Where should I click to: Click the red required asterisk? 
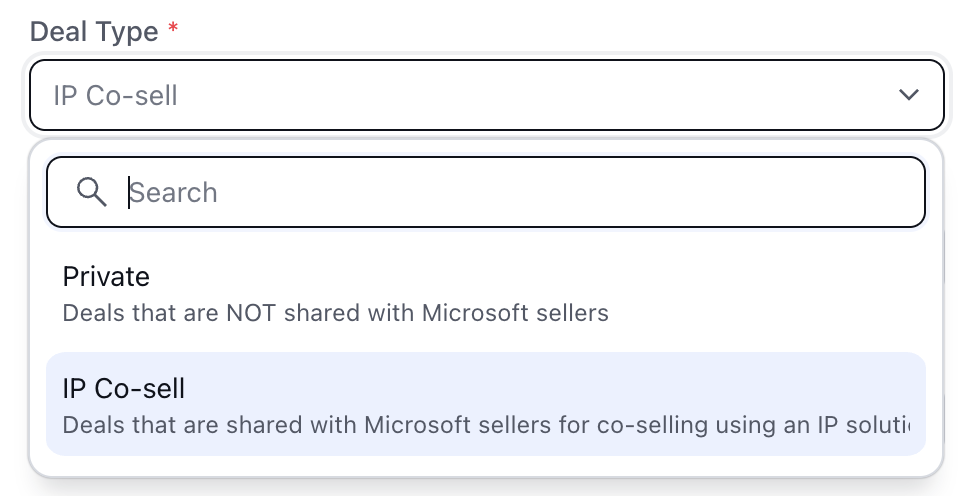pos(173,28)
